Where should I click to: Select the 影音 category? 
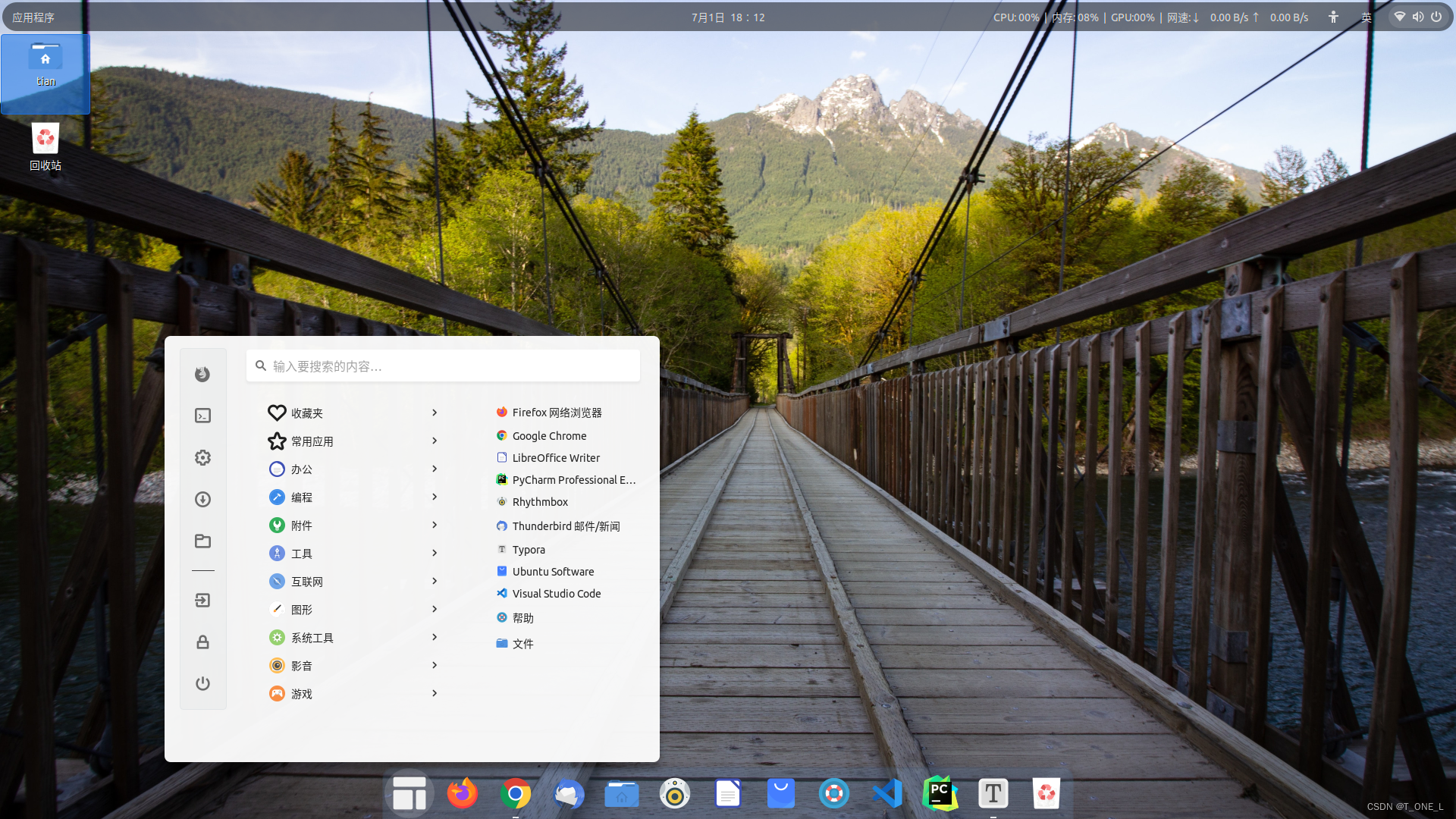click(x=354, y=666)
